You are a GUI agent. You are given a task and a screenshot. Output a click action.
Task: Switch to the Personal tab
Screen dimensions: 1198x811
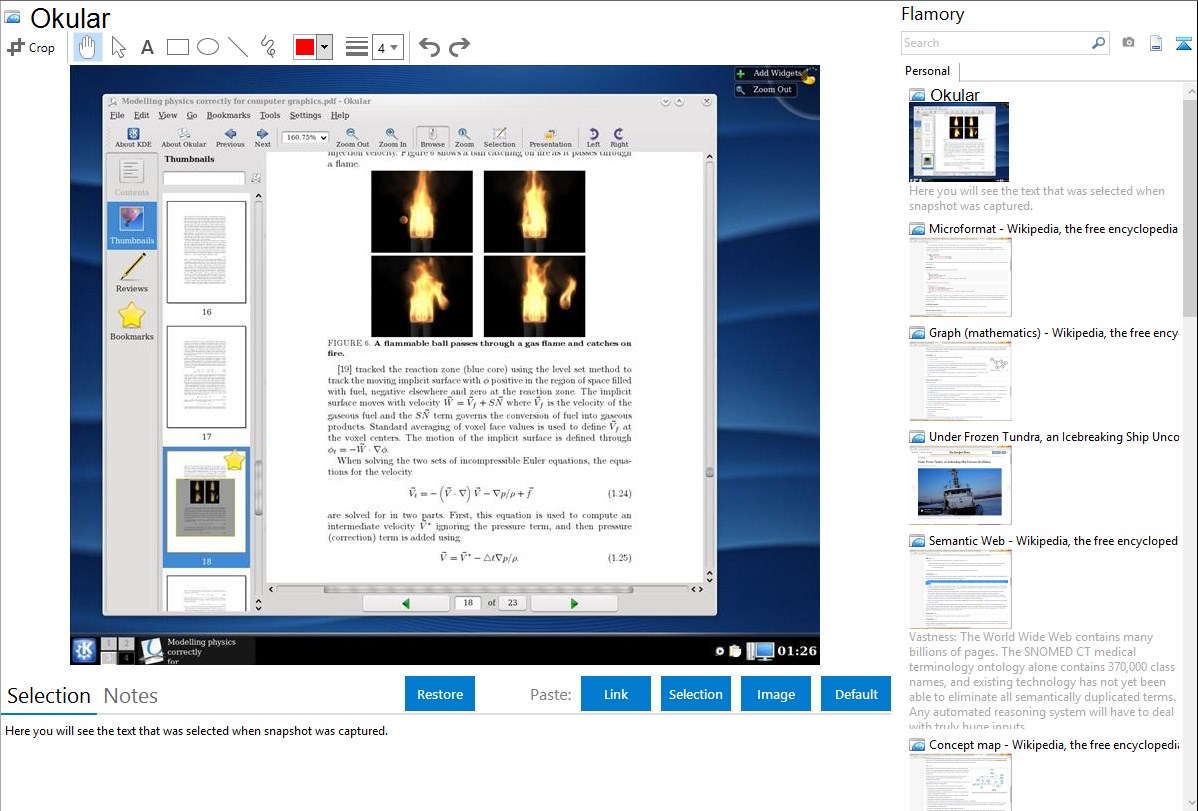click(928, 71)
